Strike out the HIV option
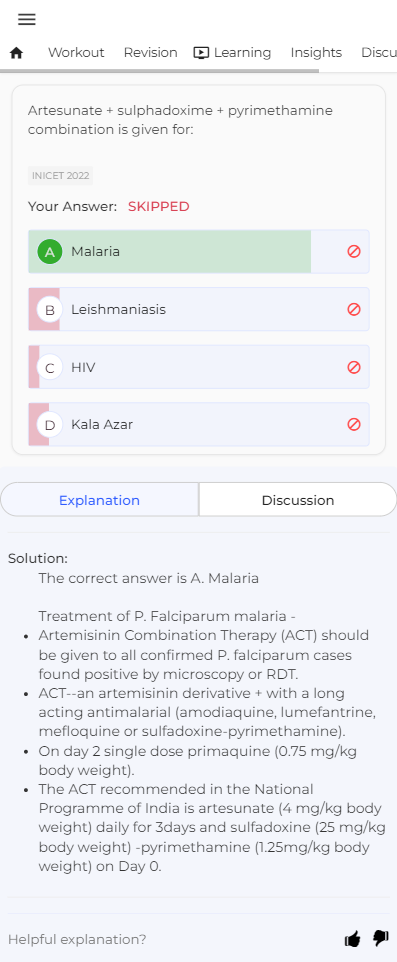397x962 pixels. tap(353, 367)
